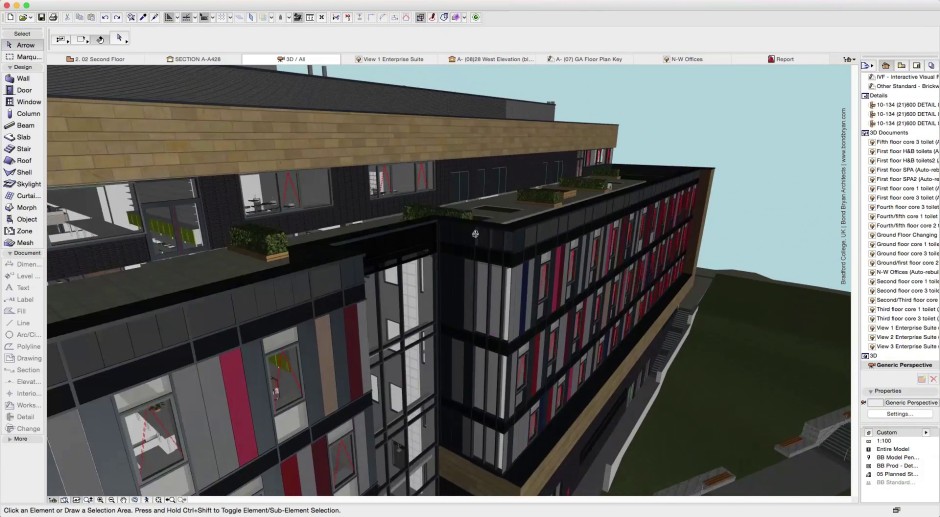This screenshot has height=517, width=940.
Task: Open the Navigator project chooser dropdown
Action: tap(867, 65)
